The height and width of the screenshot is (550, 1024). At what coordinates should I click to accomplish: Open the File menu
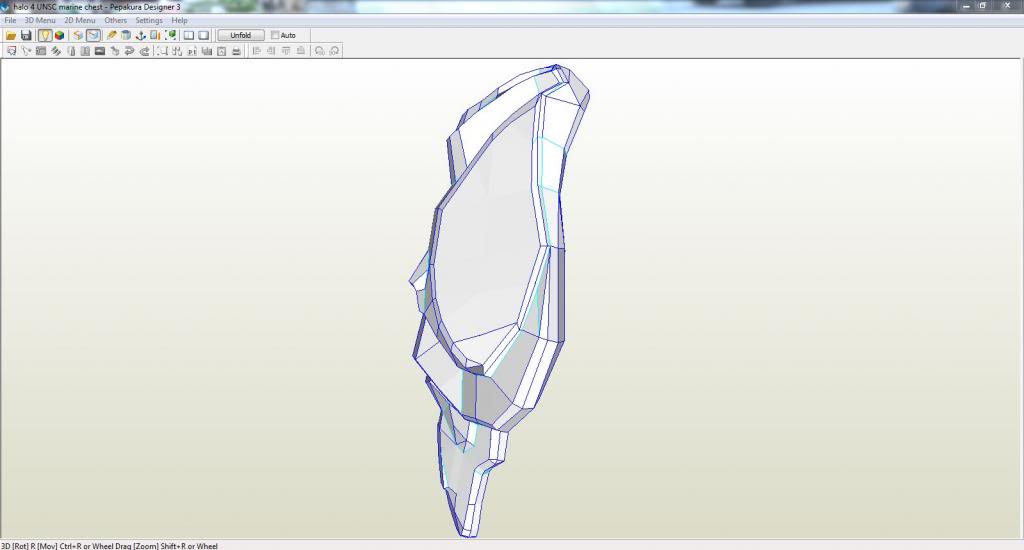pos(10,20)
